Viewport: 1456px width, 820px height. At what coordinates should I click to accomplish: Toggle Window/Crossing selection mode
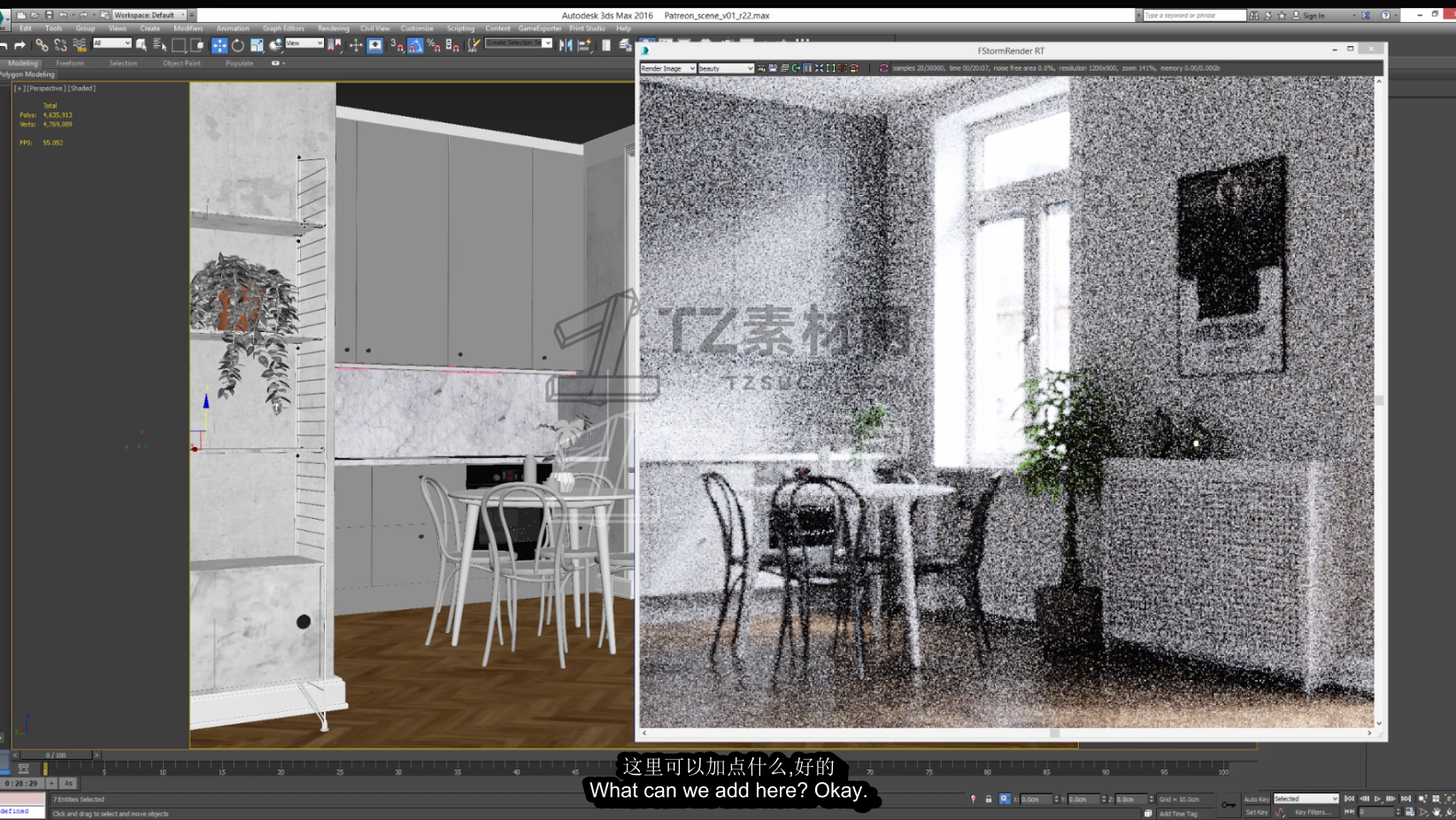tap(197, 45)
